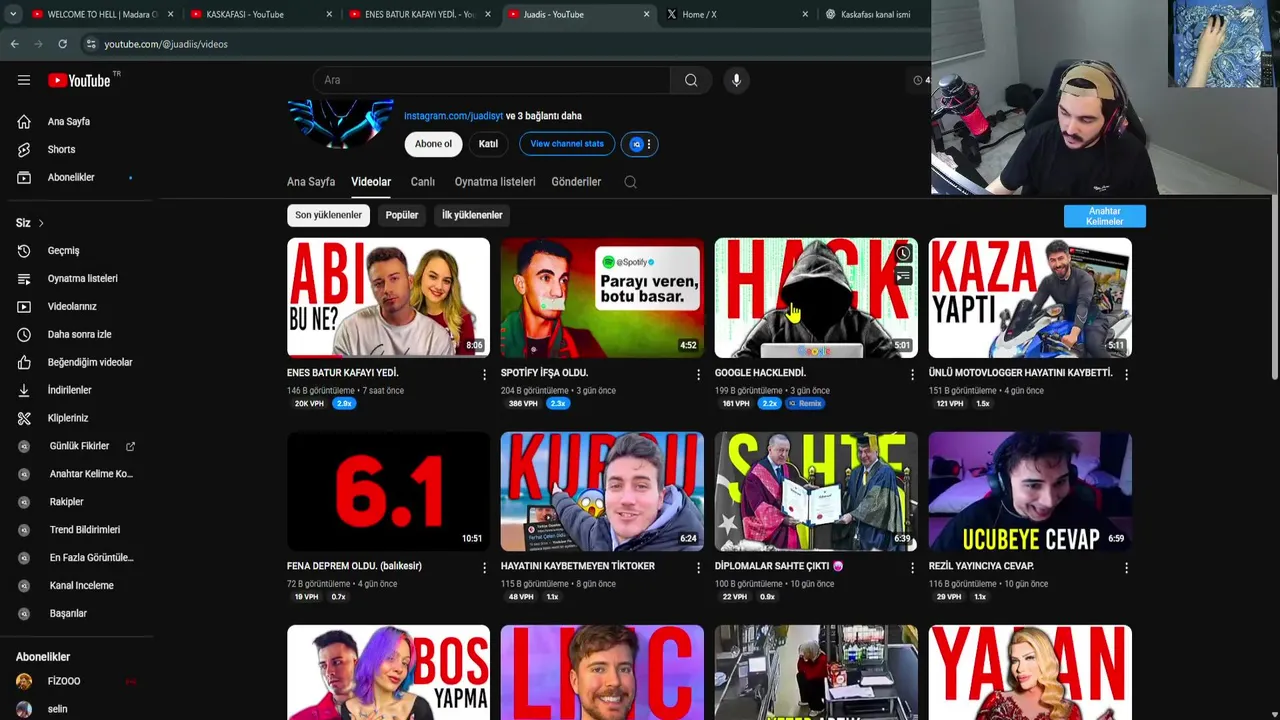Viewport: 1280px width, 720px height.
Task: Switch to the Oynatma listeleri channel tab
Action: 495,182
